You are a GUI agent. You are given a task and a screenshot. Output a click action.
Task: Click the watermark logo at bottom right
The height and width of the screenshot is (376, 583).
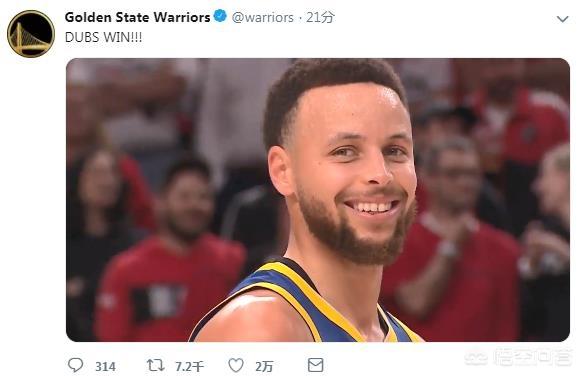click(x=476, y=358)
